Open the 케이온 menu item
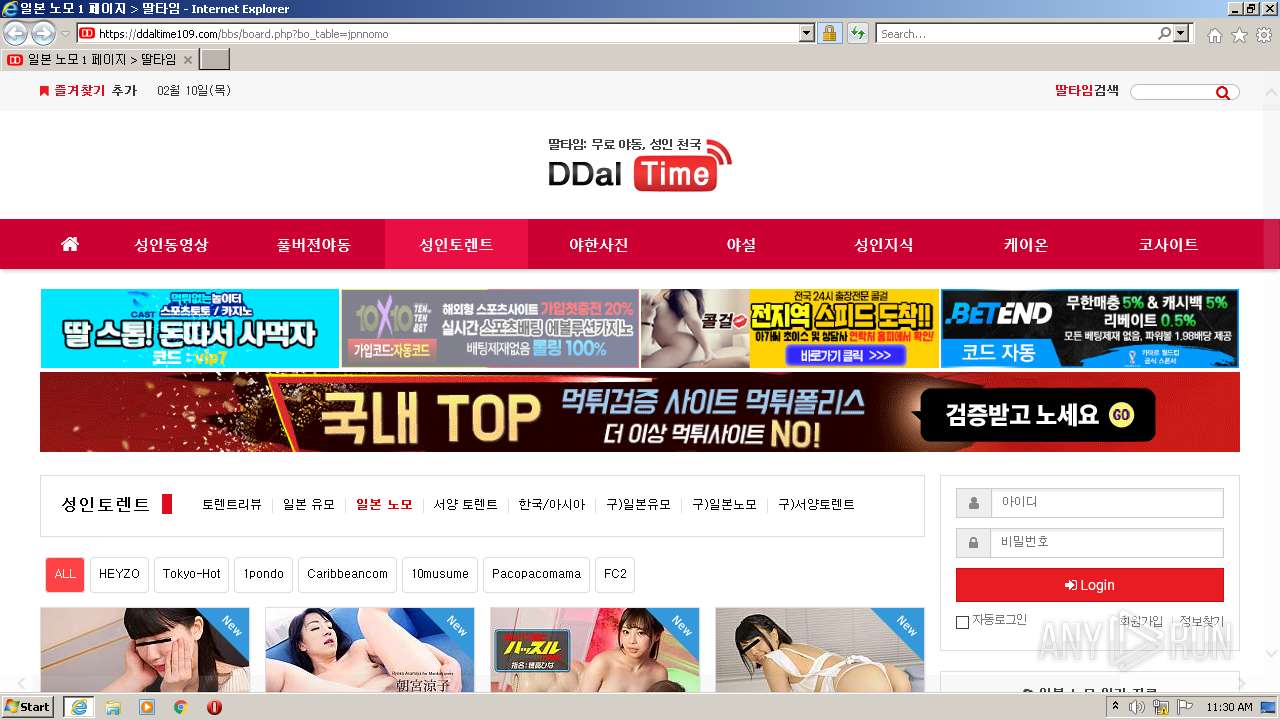Image resolution: width=1280 pixels, height=720 pixels. pos(1026,244)
